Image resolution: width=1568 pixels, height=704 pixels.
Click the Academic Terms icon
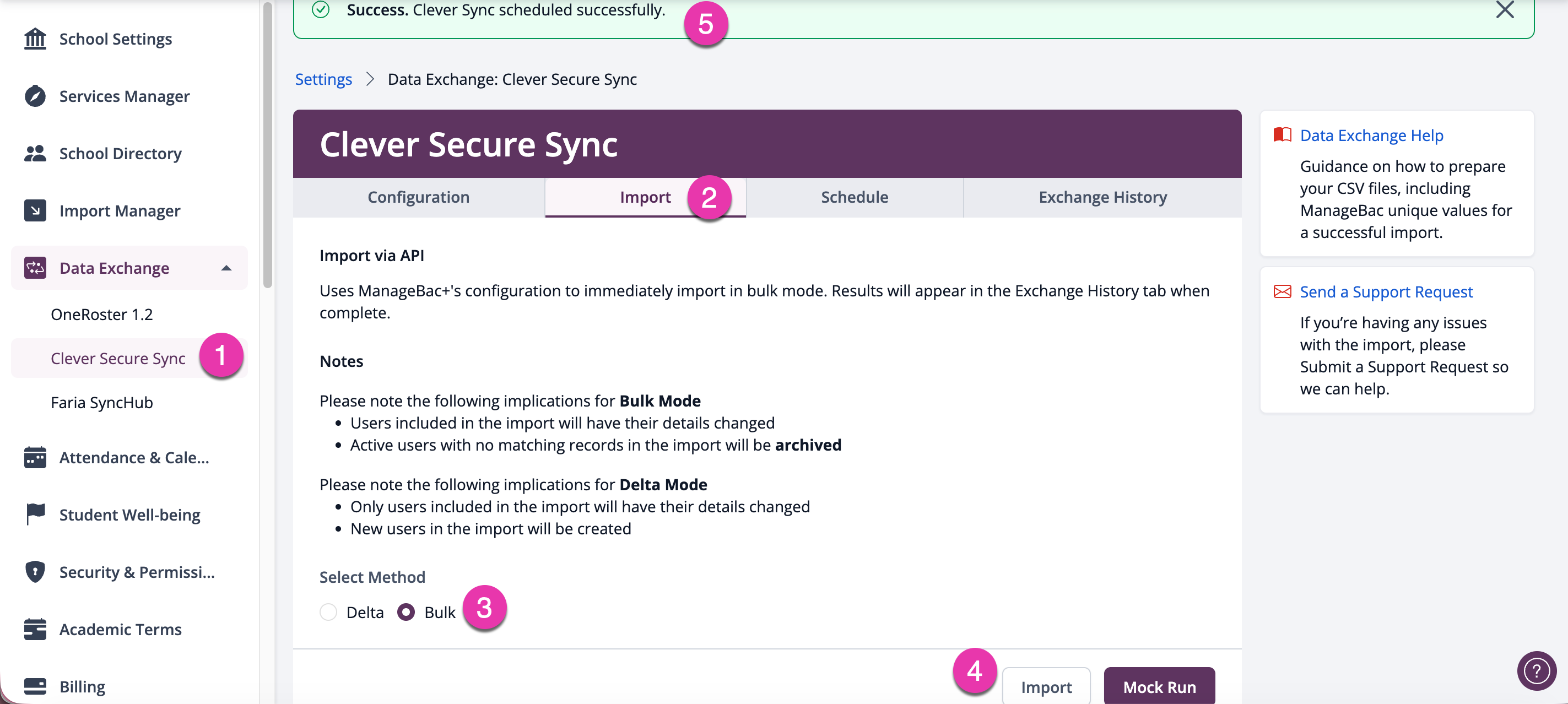35,629
